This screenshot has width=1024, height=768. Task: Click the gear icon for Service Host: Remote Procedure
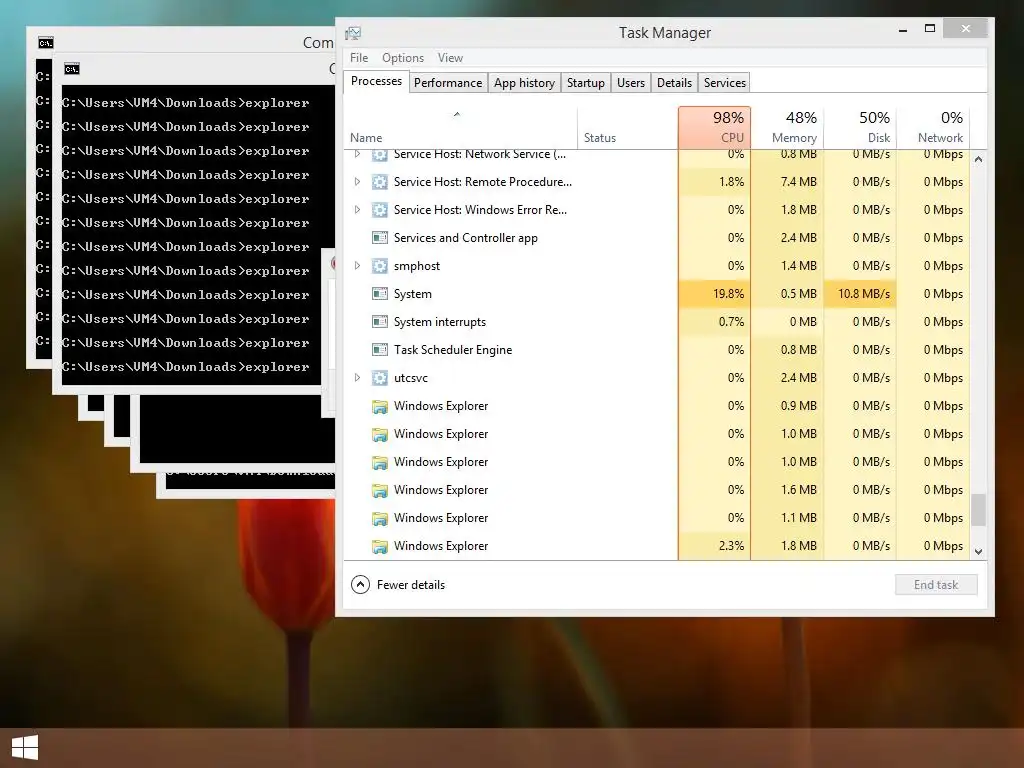click(379, 182)
